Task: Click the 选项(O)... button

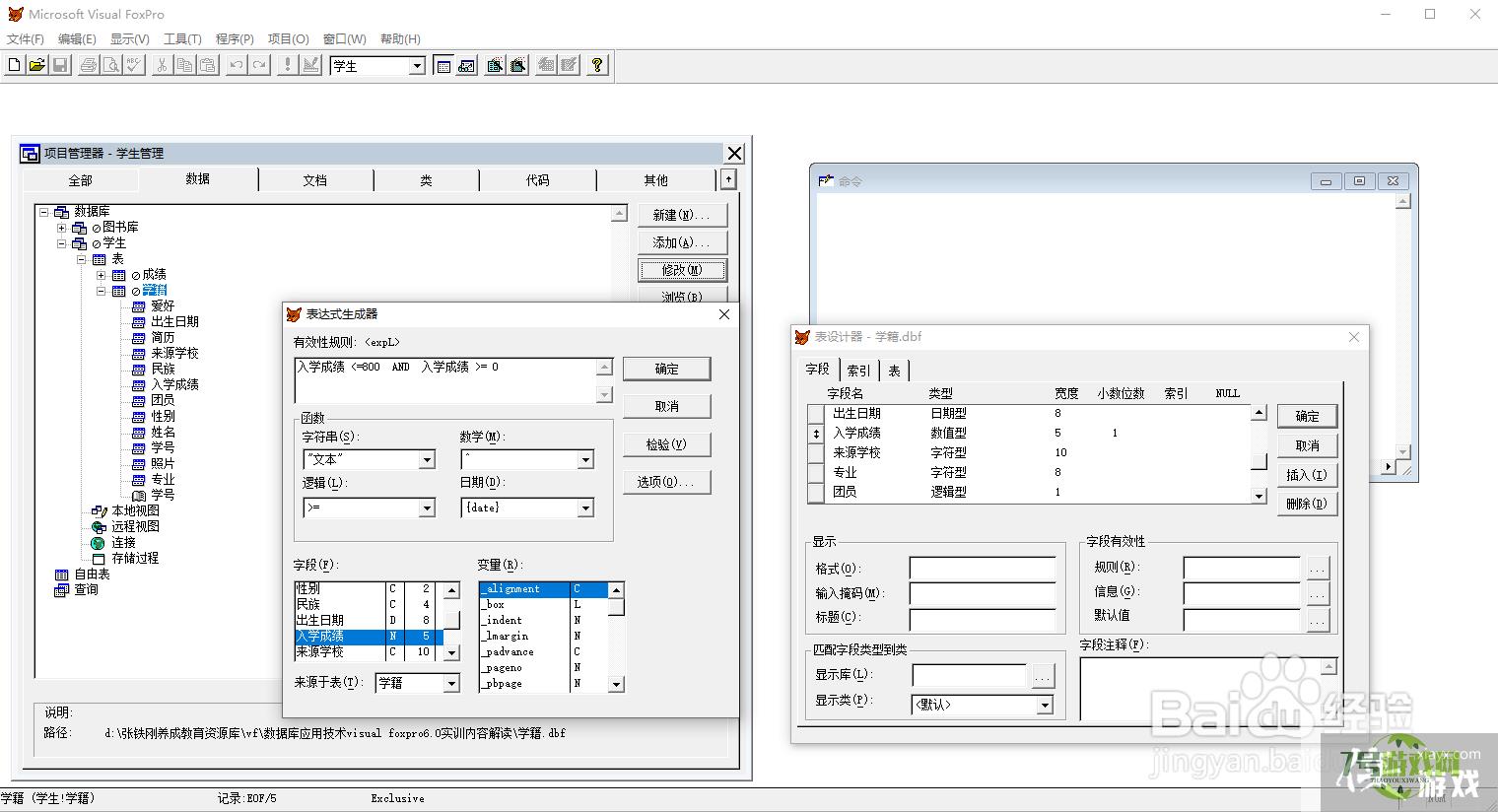Action: point(666,482)
